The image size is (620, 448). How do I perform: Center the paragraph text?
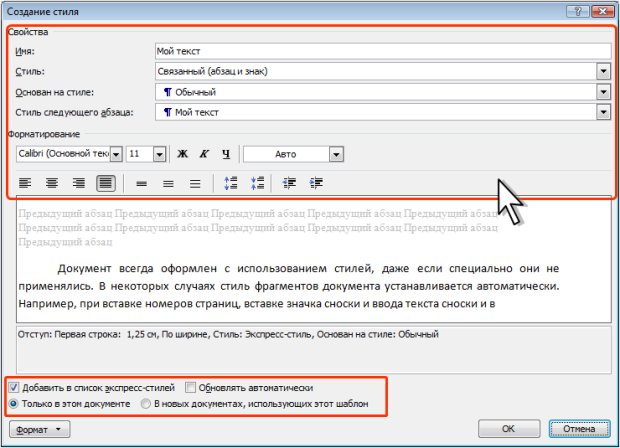(x=52, y=183)
